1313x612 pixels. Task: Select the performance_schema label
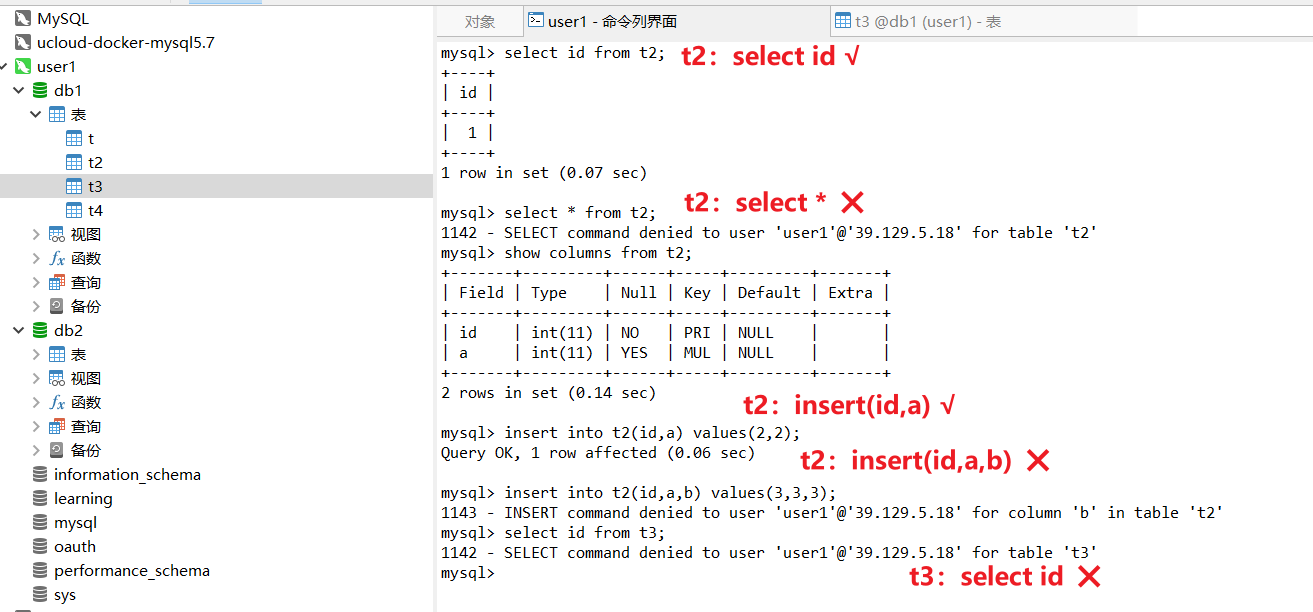pos(132,570)
